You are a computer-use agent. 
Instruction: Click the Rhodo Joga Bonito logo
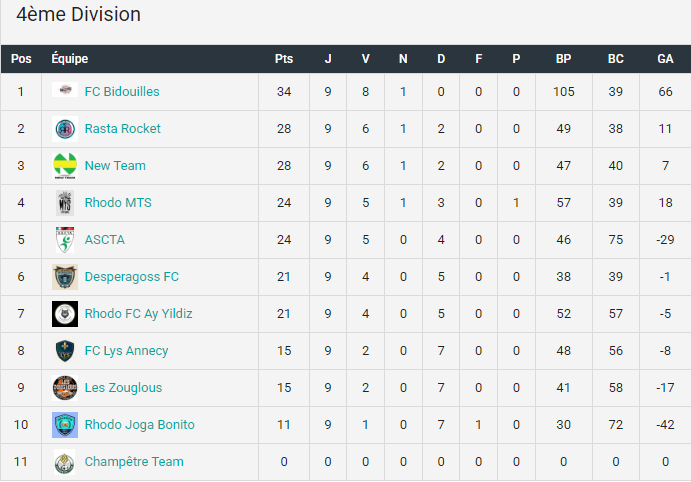coord(65,425)
